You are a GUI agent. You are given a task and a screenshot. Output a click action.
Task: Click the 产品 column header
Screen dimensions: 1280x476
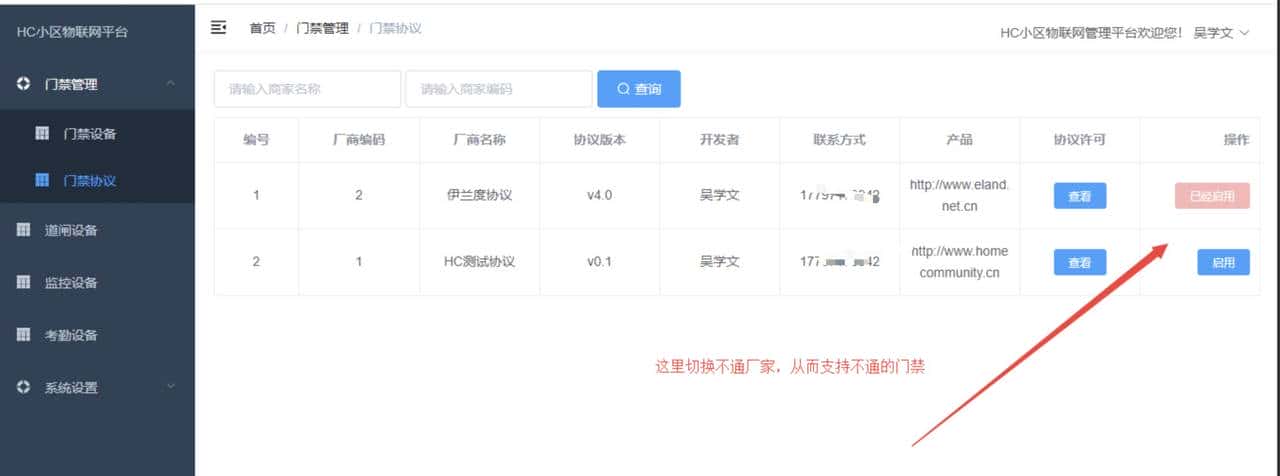[960, 140]
